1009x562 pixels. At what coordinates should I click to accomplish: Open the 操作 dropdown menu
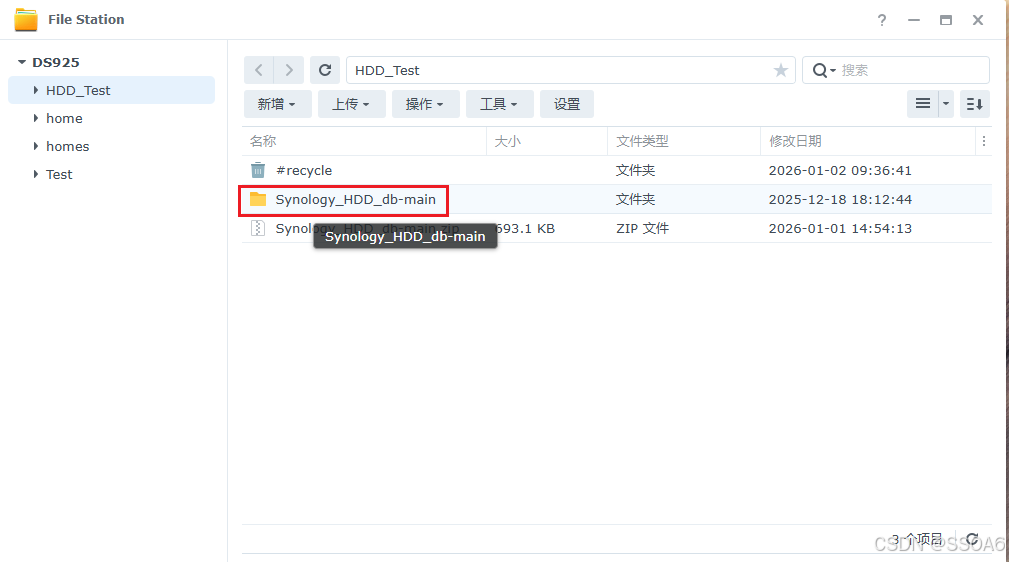pyautogui.click(x=425, y=104)
